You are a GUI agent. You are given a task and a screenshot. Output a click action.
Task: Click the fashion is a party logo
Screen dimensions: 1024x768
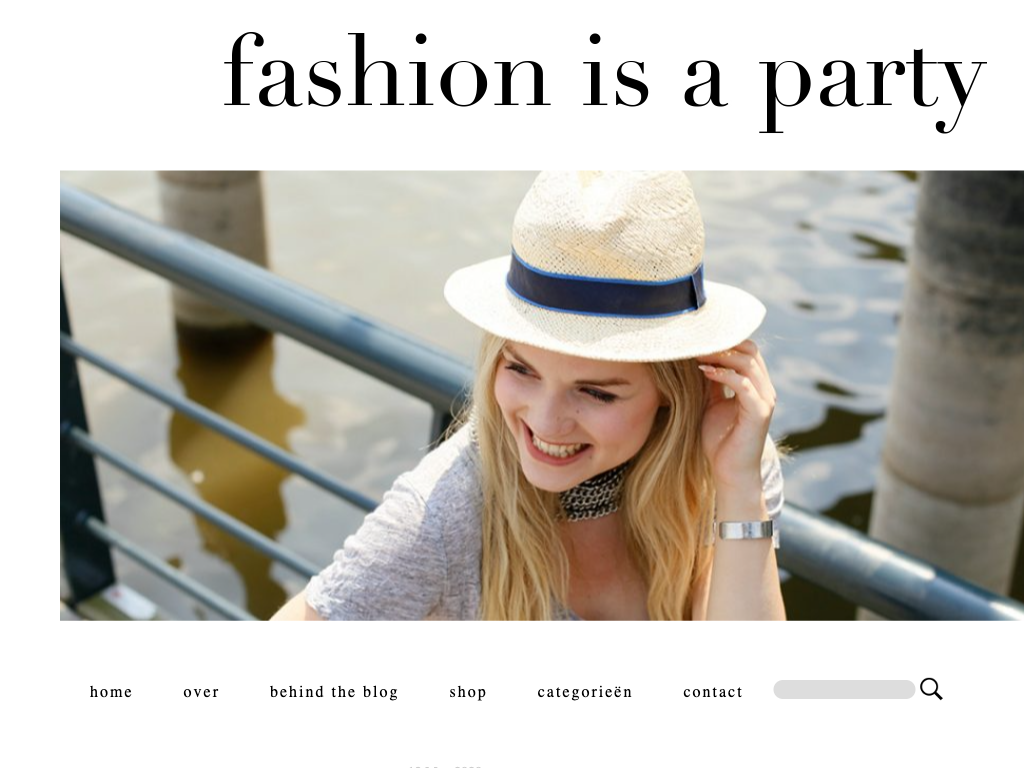coord(604,78)
